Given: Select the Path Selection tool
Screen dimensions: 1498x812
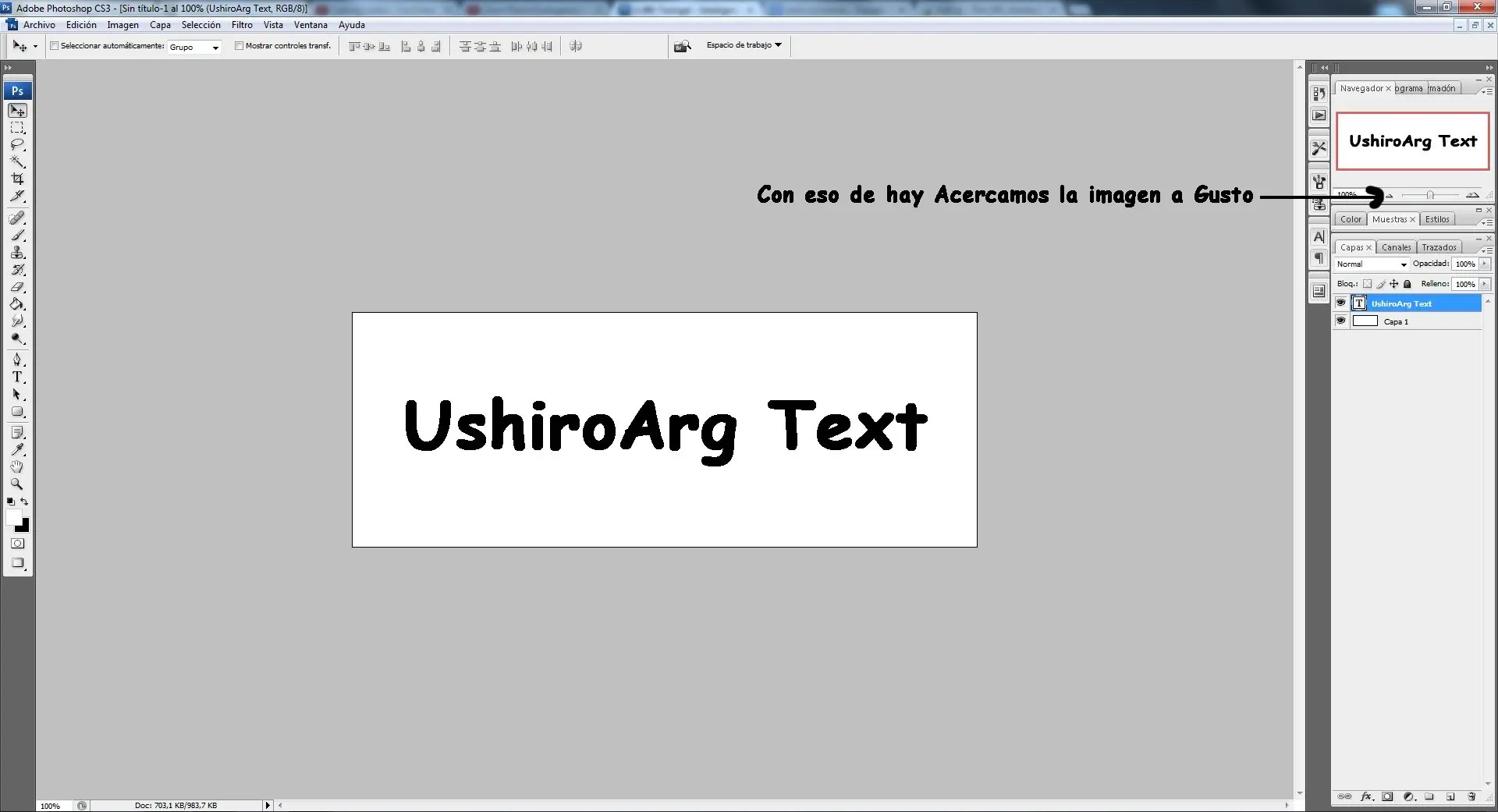Looking at the screenshot, I should [x=17, y=395].
